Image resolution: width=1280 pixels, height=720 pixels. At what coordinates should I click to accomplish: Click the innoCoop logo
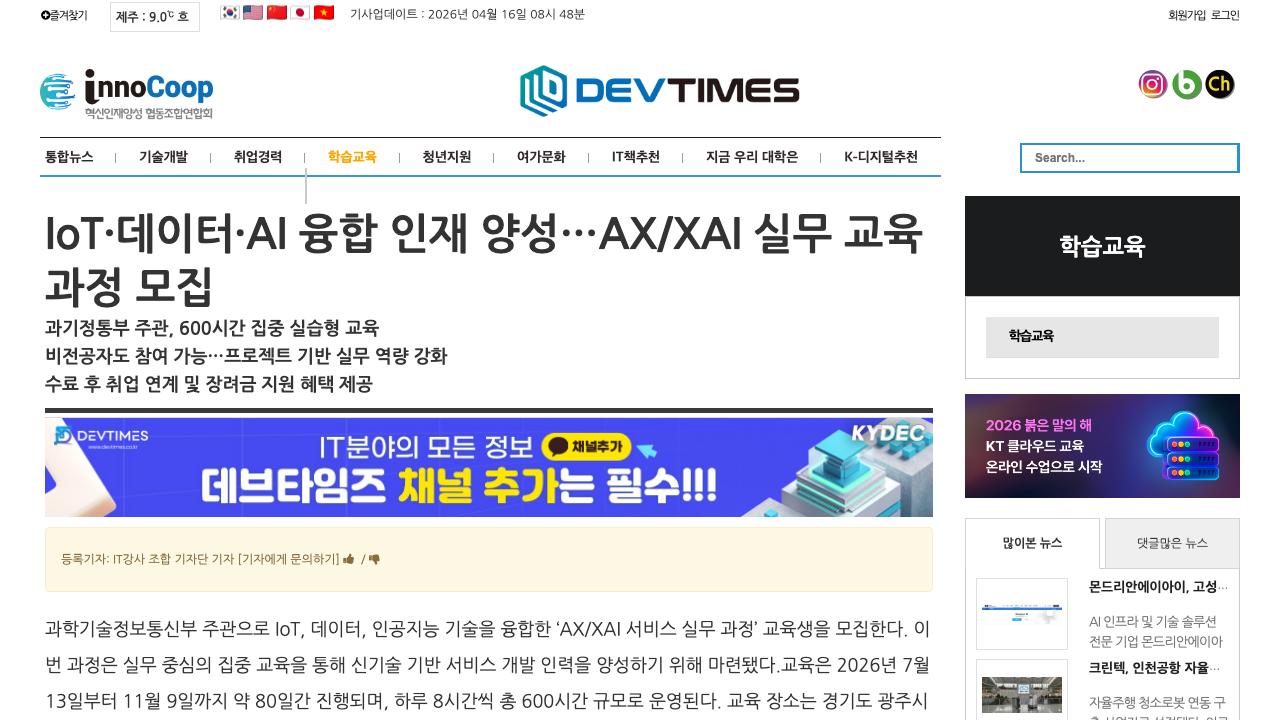pyautogui.click(x=127, y=95)
